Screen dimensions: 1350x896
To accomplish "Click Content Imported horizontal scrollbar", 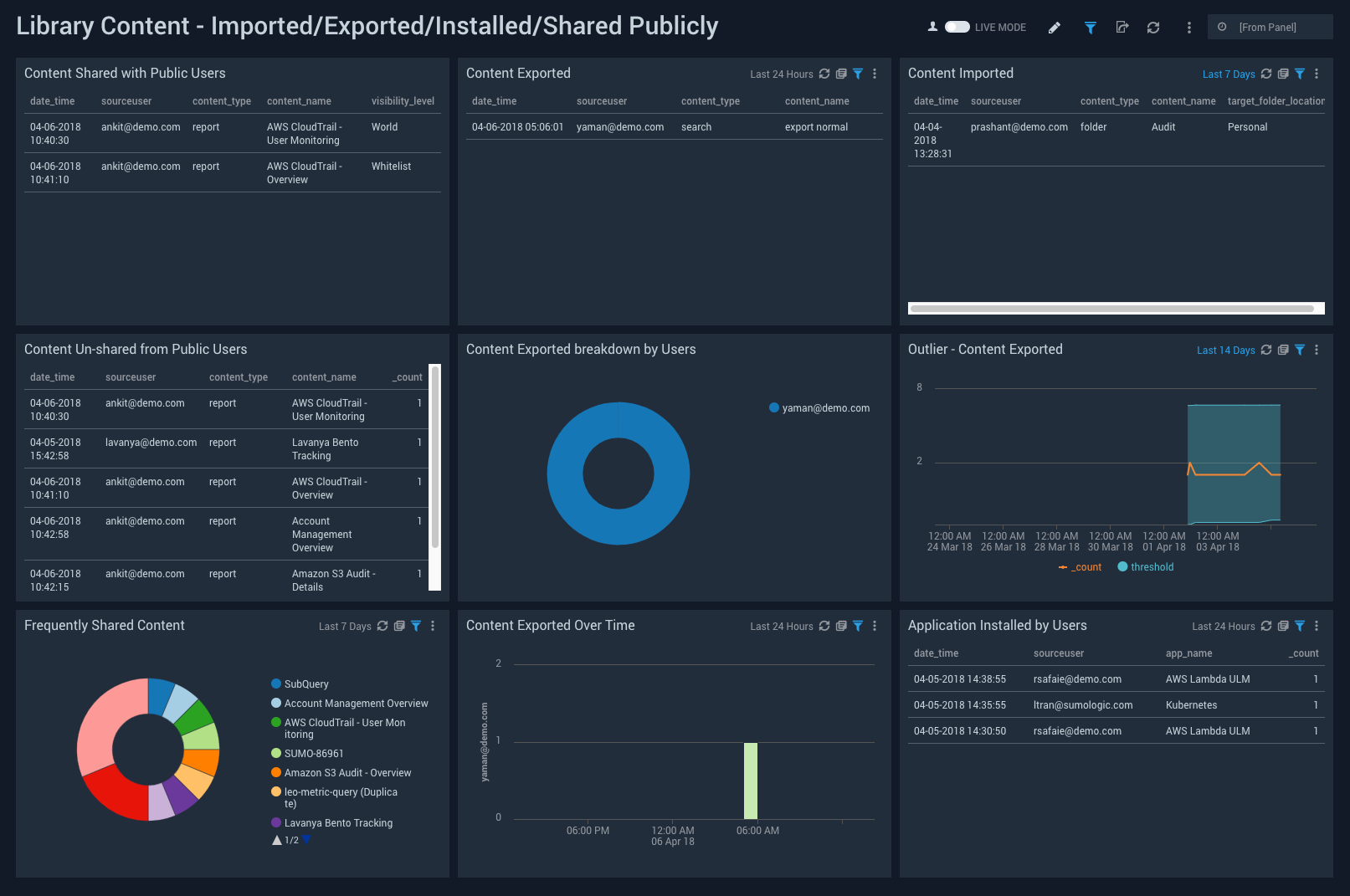I will 1111,309.
